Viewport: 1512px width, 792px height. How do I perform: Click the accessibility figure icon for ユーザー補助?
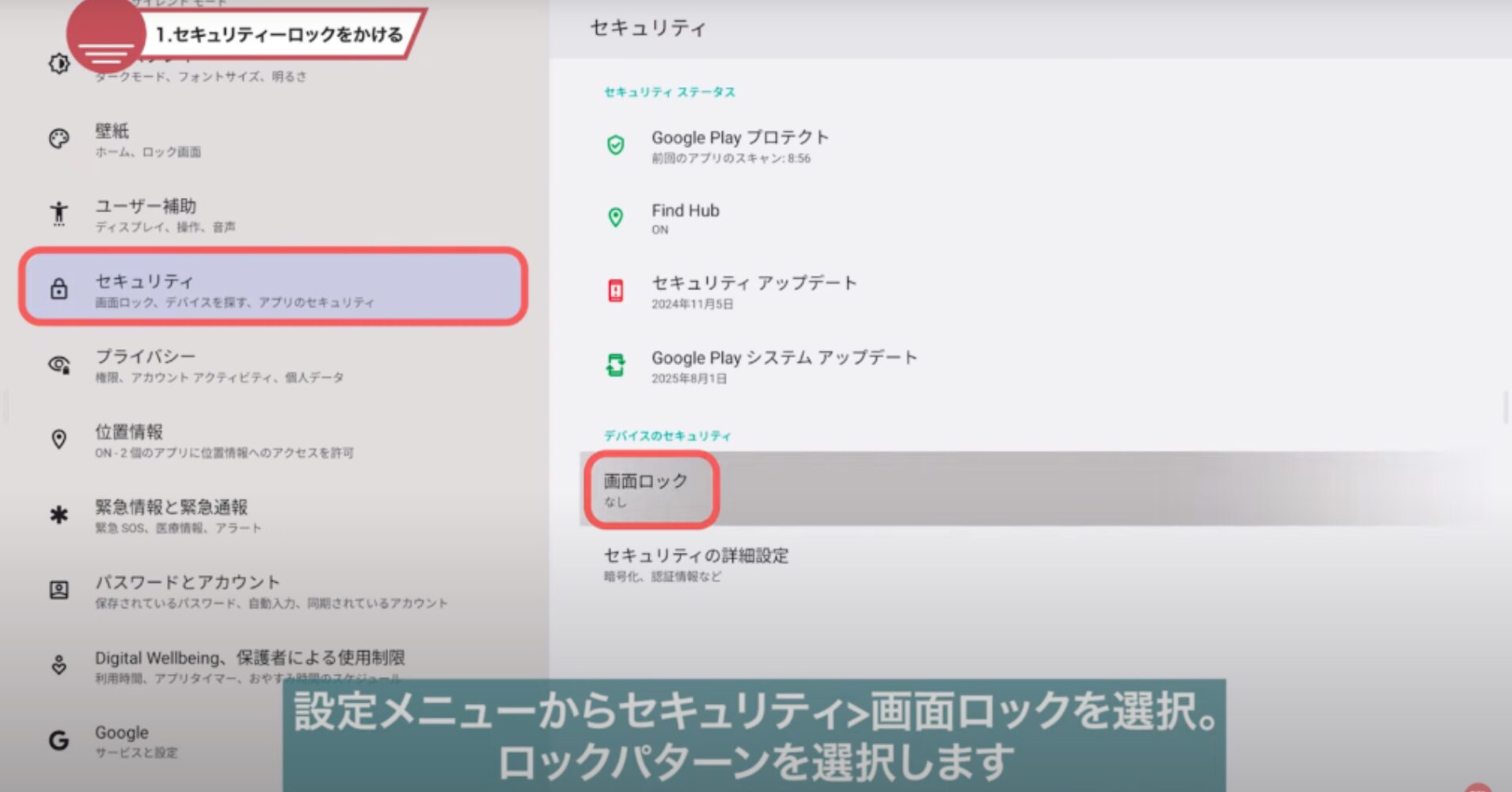point(59,214)
